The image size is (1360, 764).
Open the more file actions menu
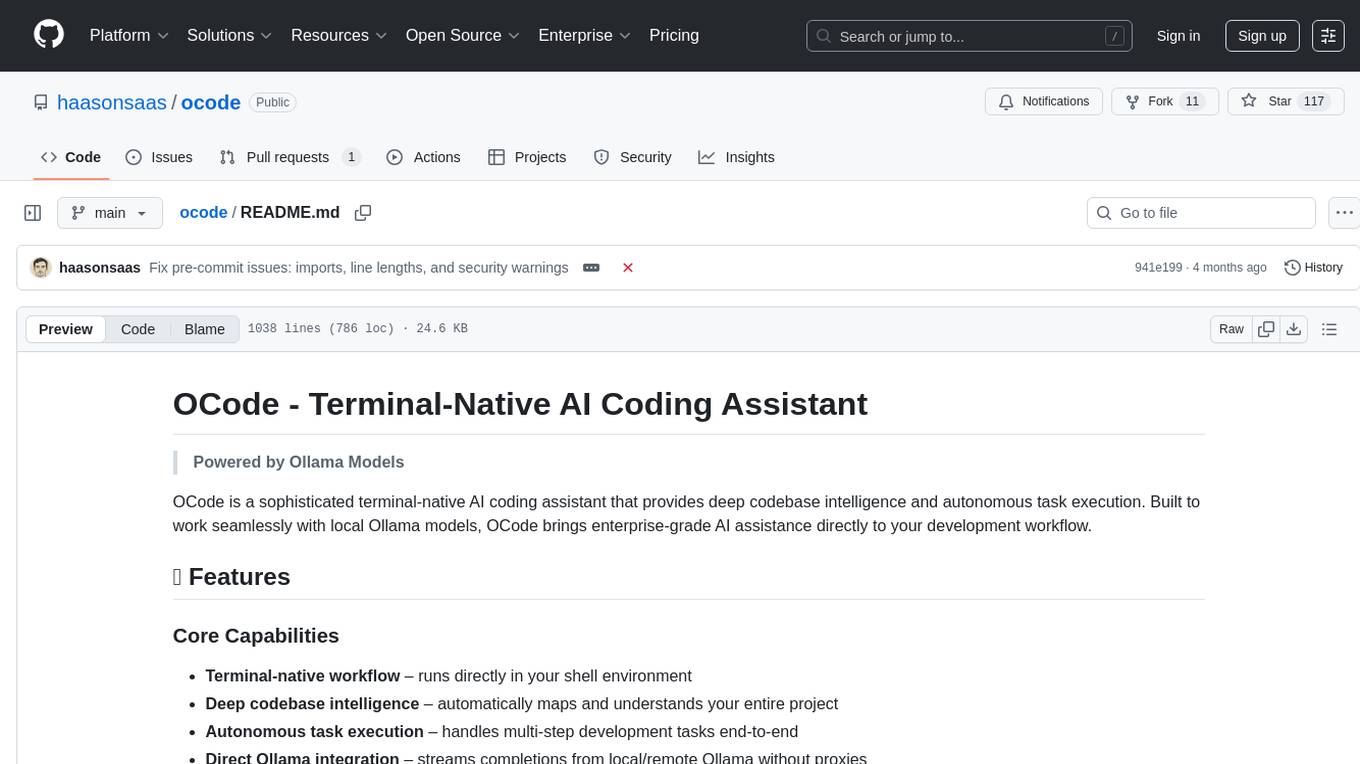1344,213
